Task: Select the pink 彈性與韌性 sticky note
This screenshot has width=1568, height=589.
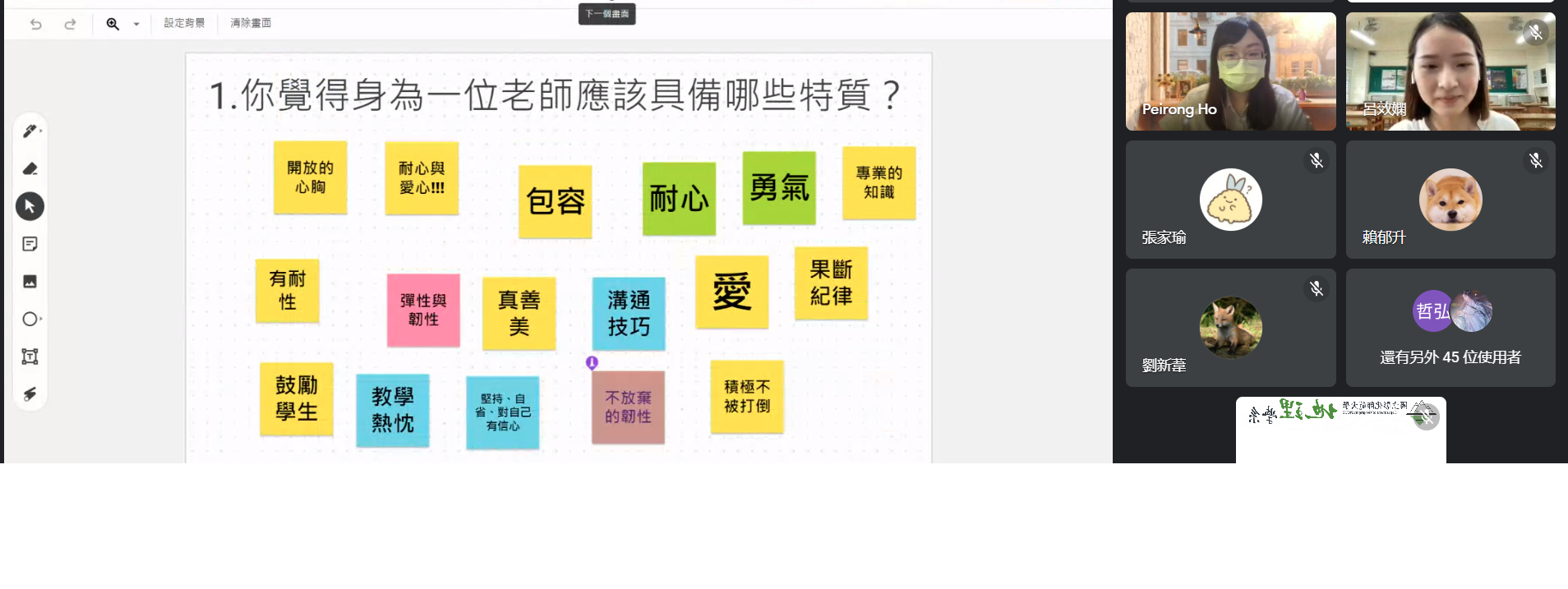Action: coord(423,311)
